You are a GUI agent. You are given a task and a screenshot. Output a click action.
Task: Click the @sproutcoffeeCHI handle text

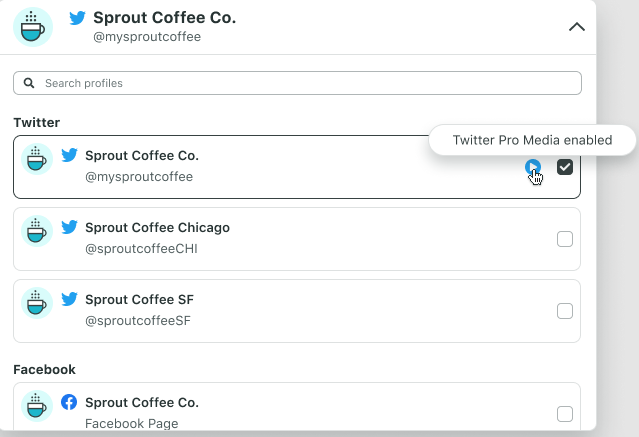pos(141,249)
